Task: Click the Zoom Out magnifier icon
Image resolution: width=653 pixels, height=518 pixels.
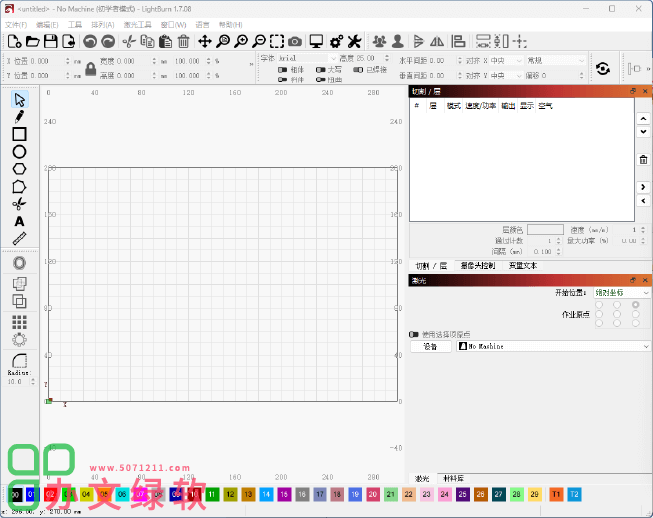Action: pyautogui.click(x=259, y=41)
